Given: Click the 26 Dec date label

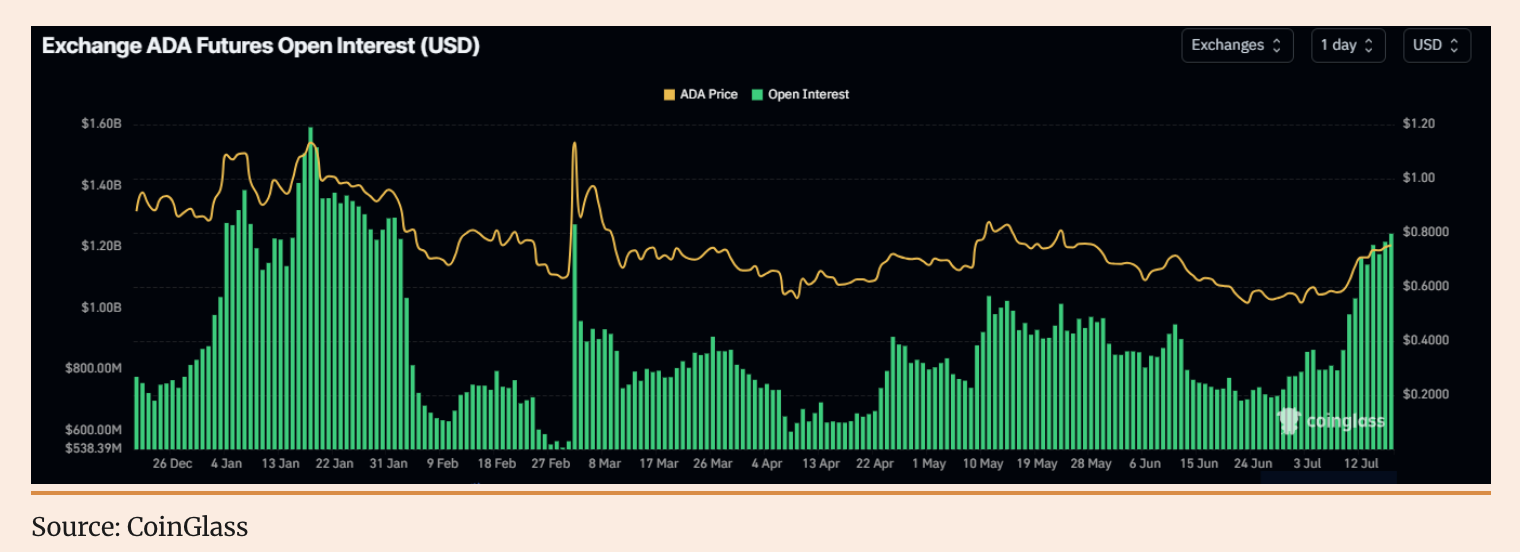Looking at the screenshot, I should point(173,464).
